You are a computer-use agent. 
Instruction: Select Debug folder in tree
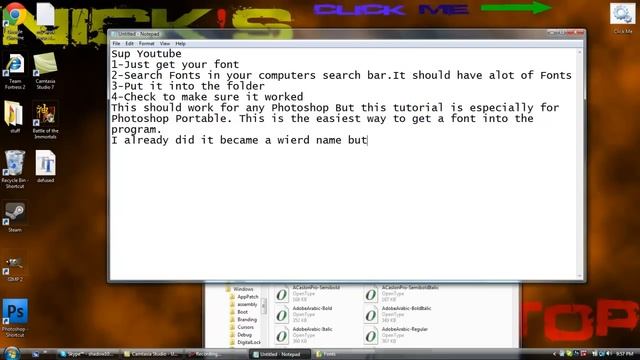[241, 335]
